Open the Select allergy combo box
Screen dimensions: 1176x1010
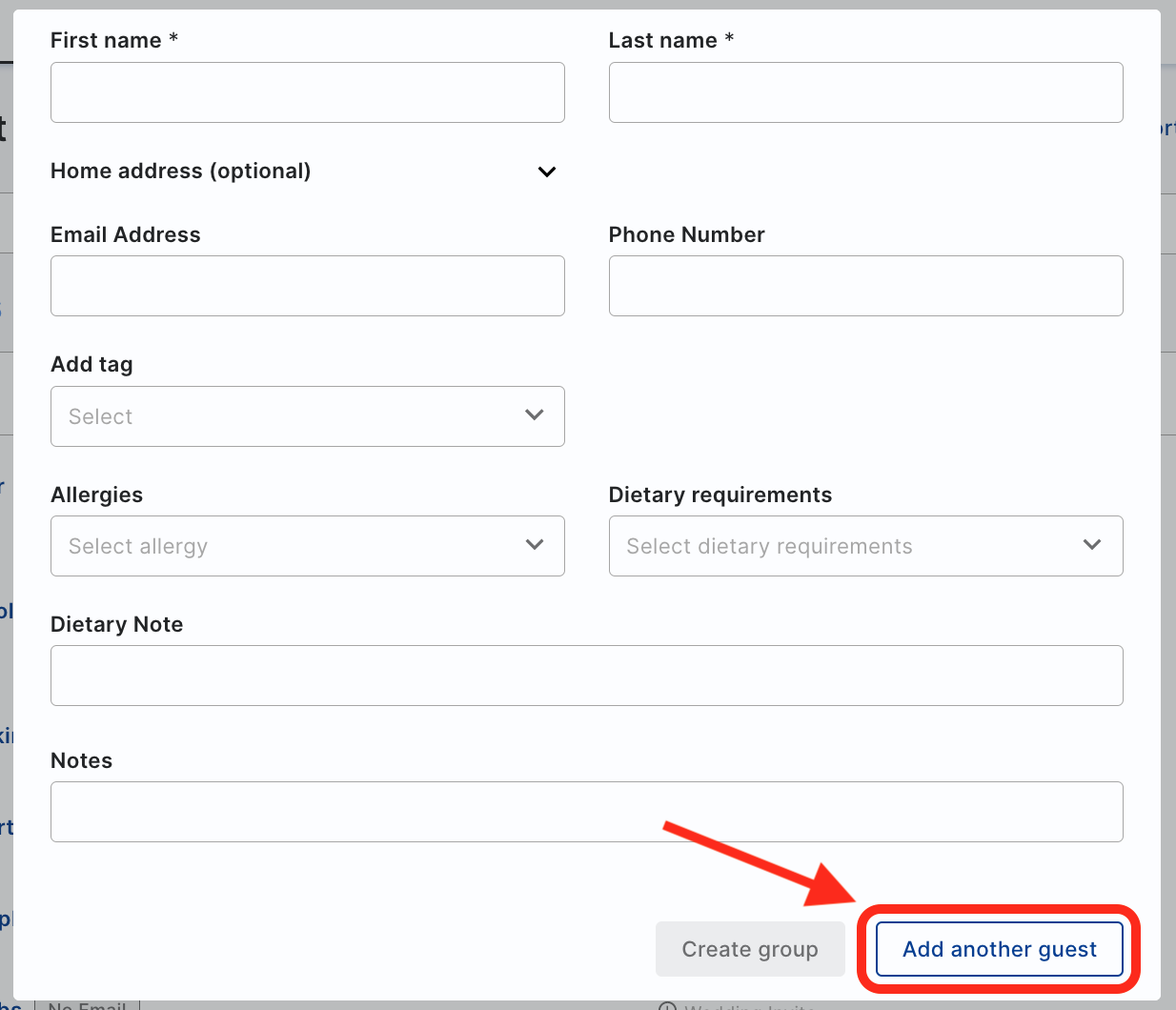[x=308, y=546]
